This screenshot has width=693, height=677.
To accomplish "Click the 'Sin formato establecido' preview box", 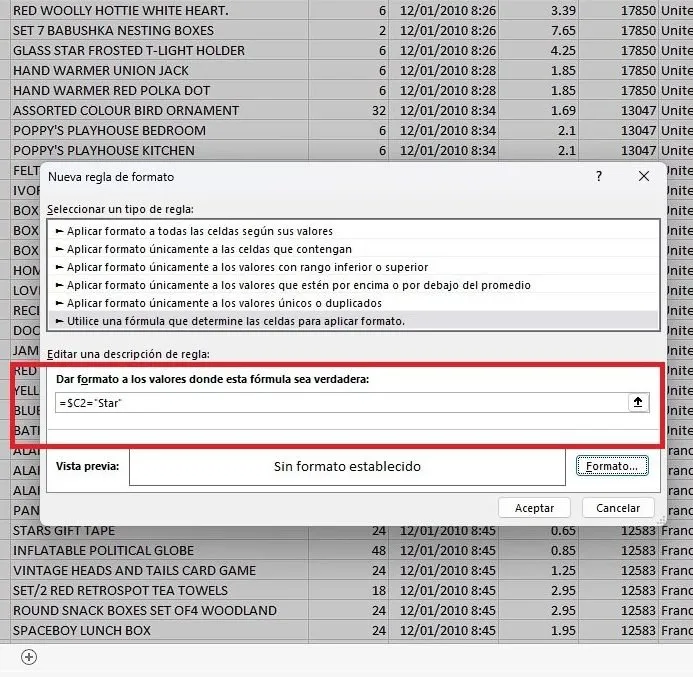I will point(347,467).
